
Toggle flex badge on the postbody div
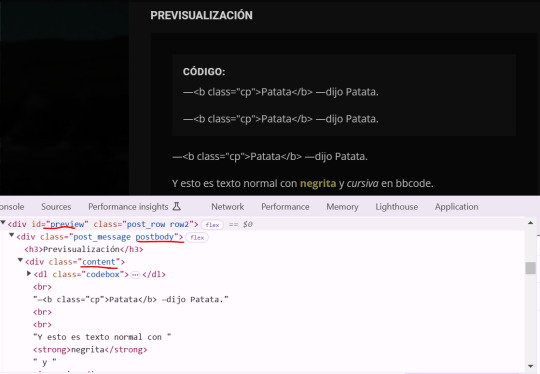pos(197,237)
